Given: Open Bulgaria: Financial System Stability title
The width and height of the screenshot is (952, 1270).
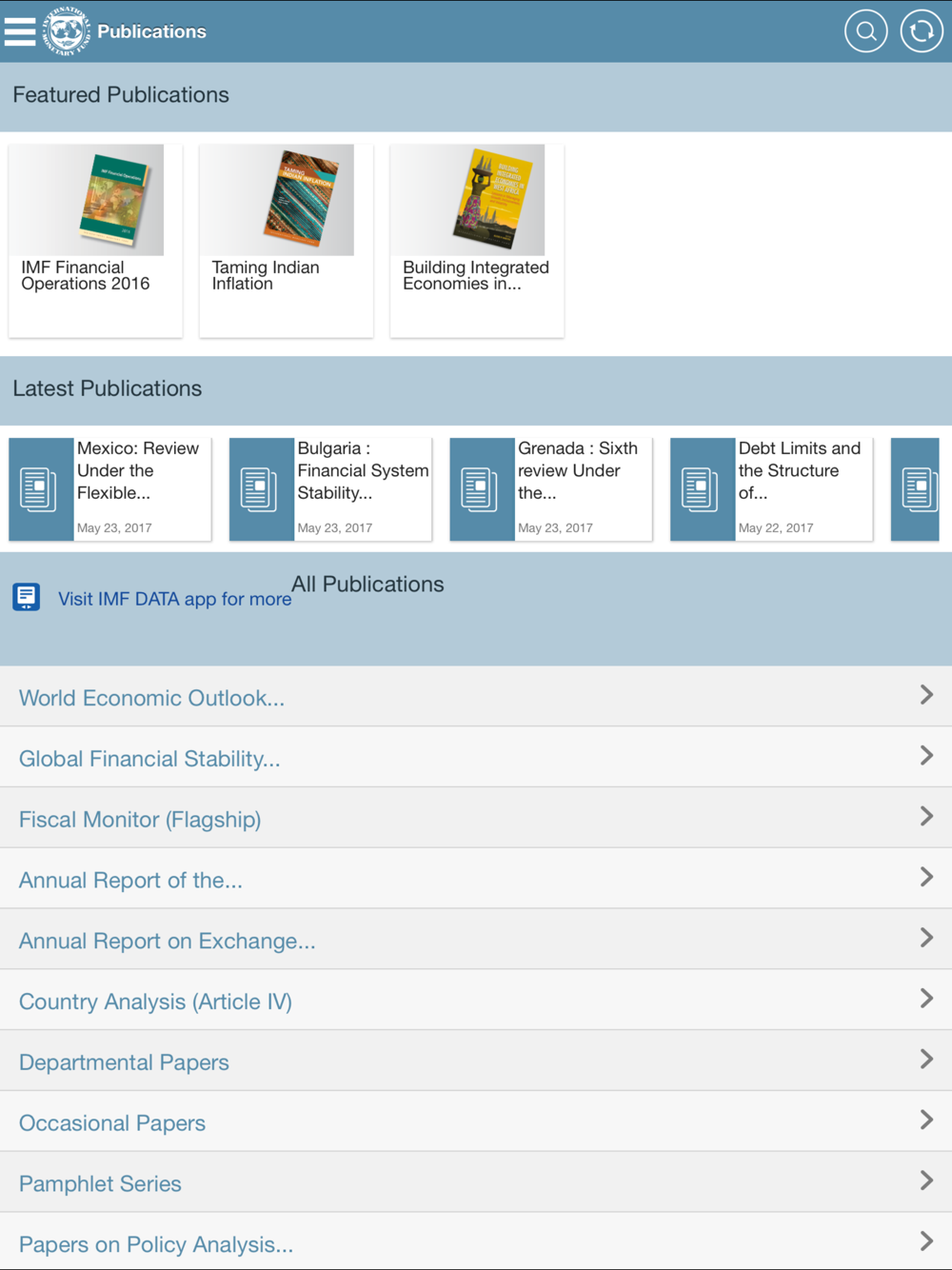Looking at the screenshot, I should pyautogui.click(x=363, y=470).
